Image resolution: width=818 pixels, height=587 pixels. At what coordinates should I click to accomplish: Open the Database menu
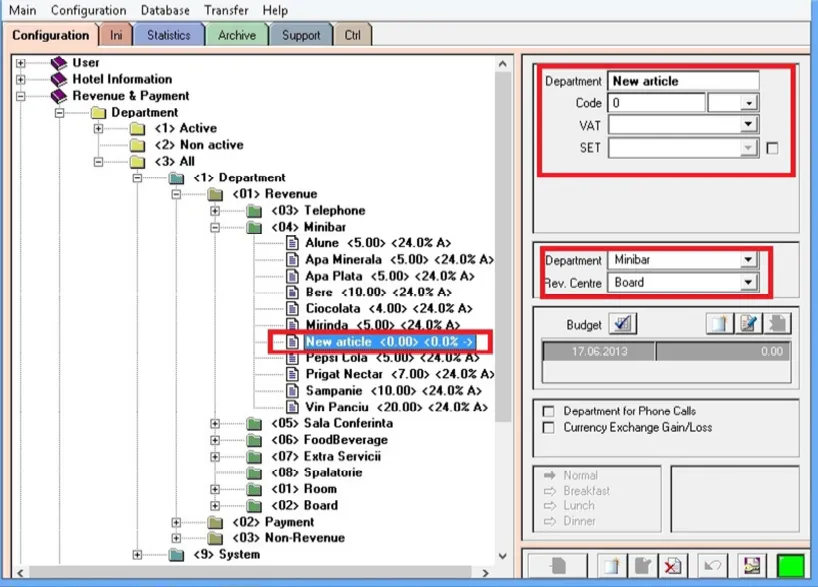(x=165, y=10)
